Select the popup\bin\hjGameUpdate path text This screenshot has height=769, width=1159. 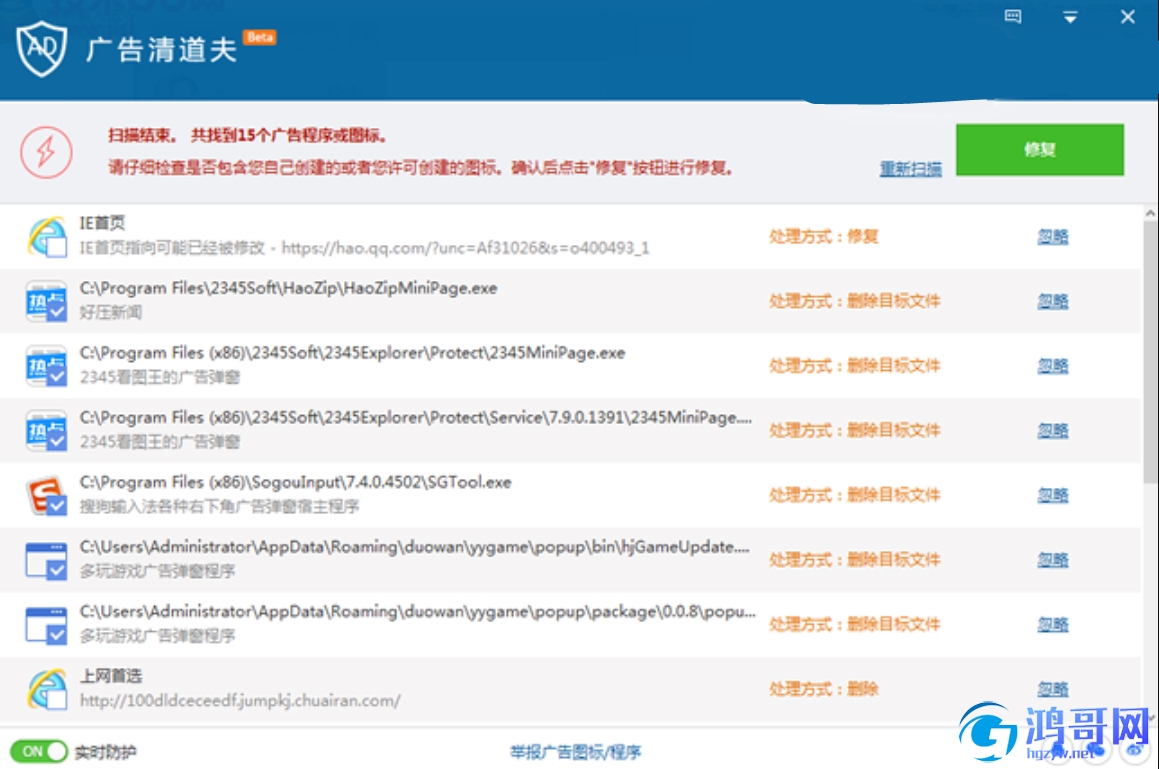tap(415, 547)
